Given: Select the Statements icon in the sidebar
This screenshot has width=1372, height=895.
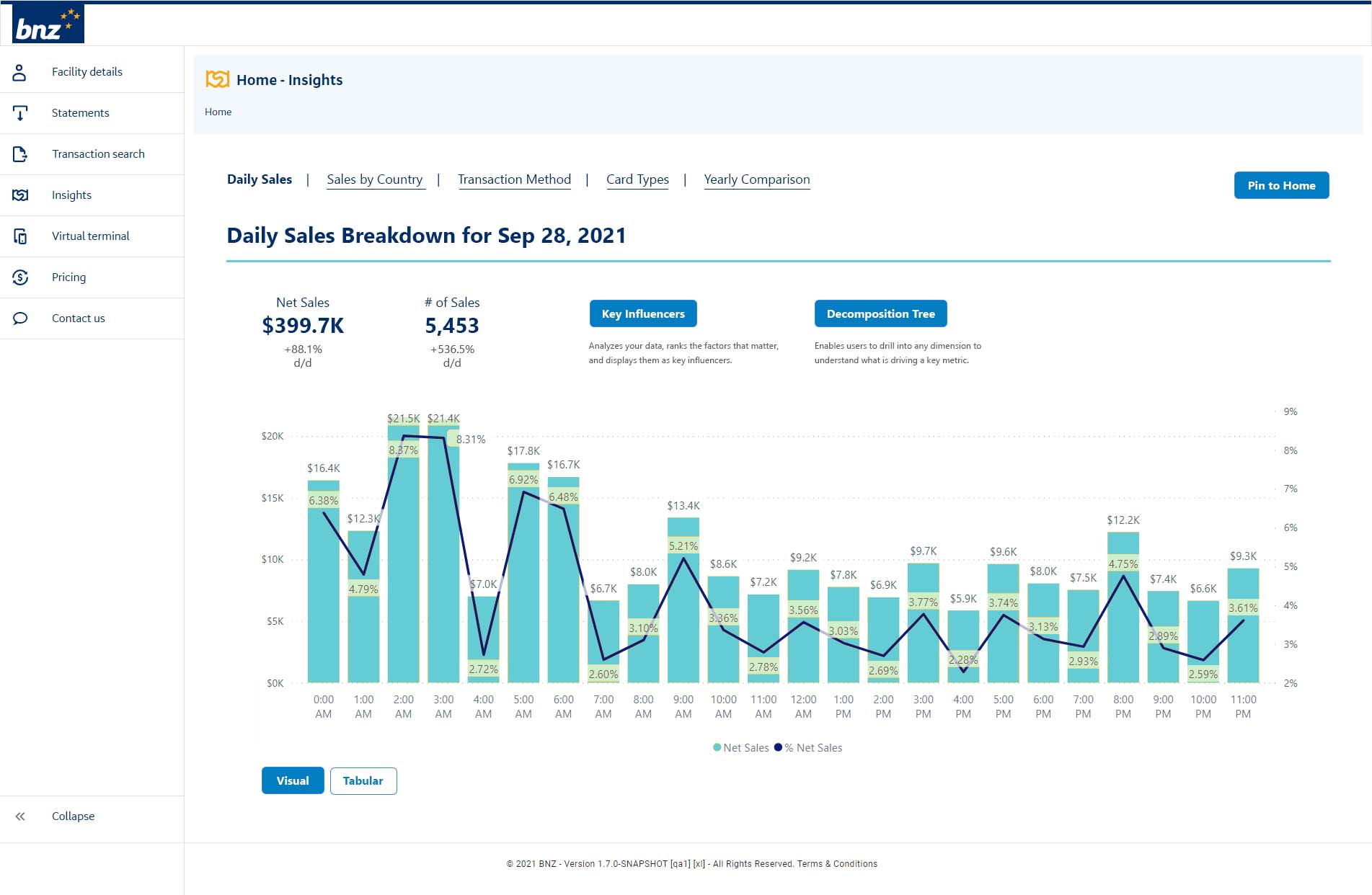Looking at the screenshot, I should pyautogui.click(x=20, y=112).
